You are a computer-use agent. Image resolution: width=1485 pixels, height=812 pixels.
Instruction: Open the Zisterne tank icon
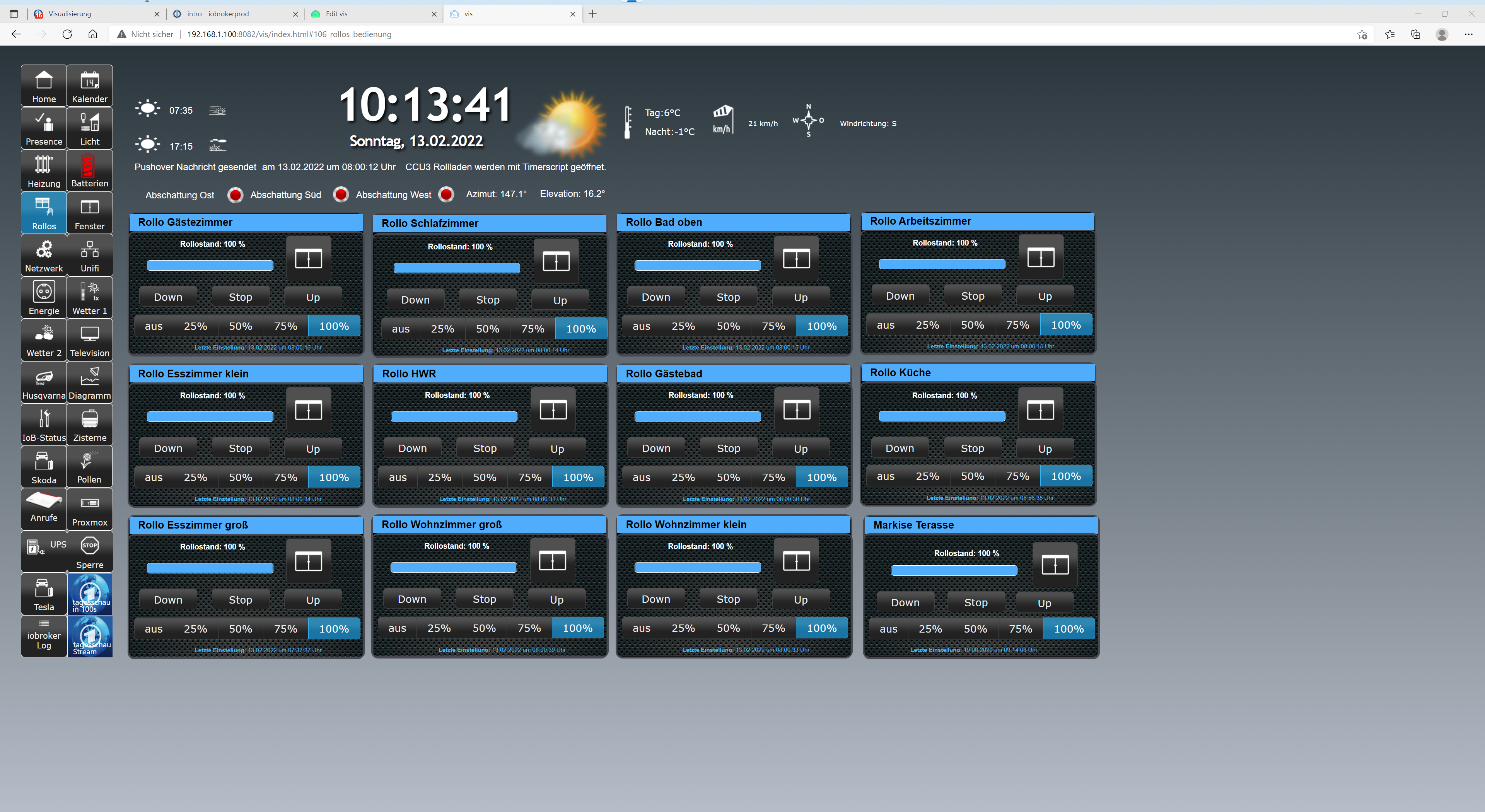pyautogui.click(x=89, y=425)
